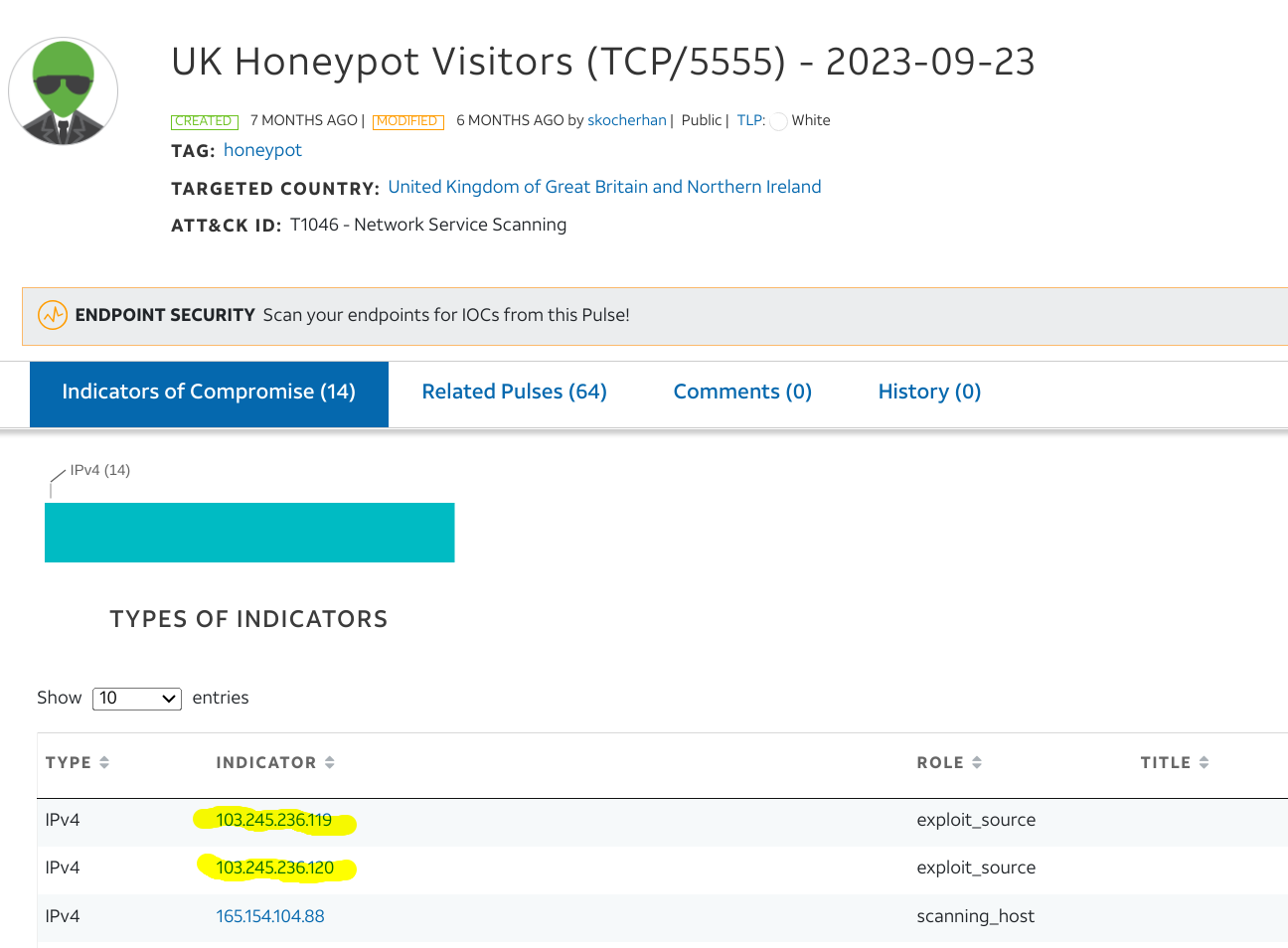Click the teal IPv4 chart bar
The width and height of the screenshot is (1288, 948).
249,533
